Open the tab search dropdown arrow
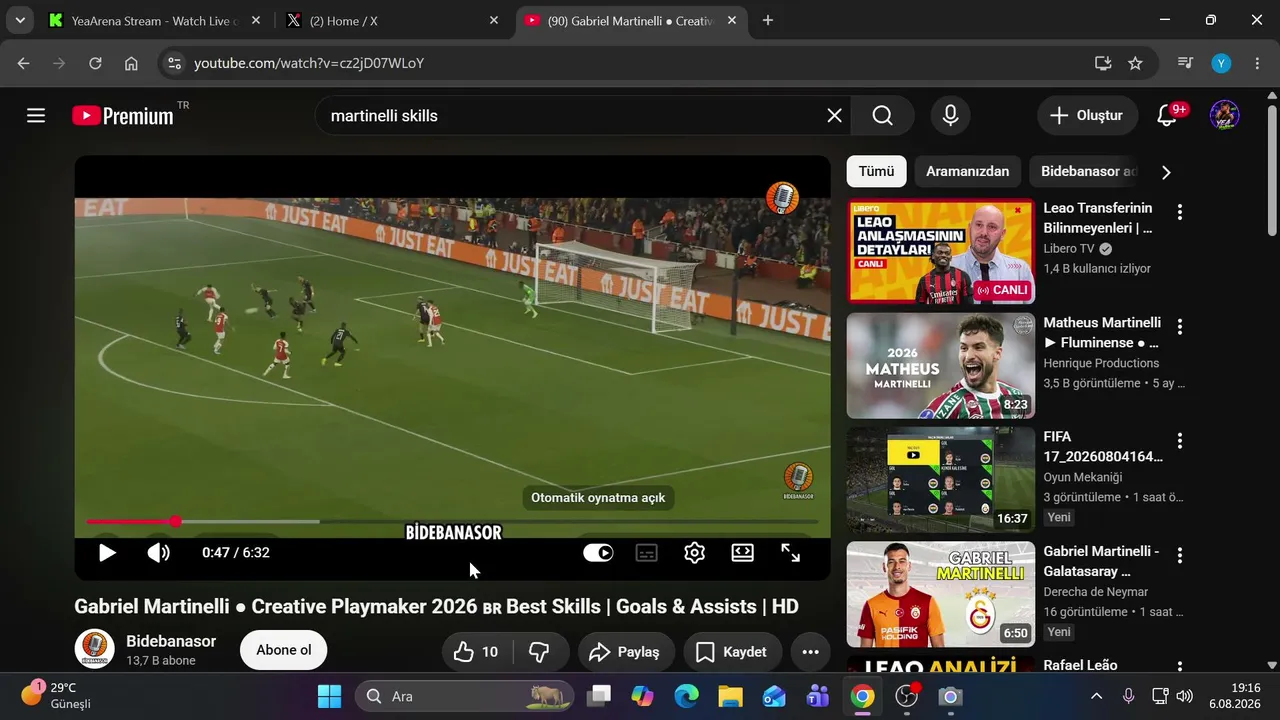1280x720 pixels. coord(19,20)
